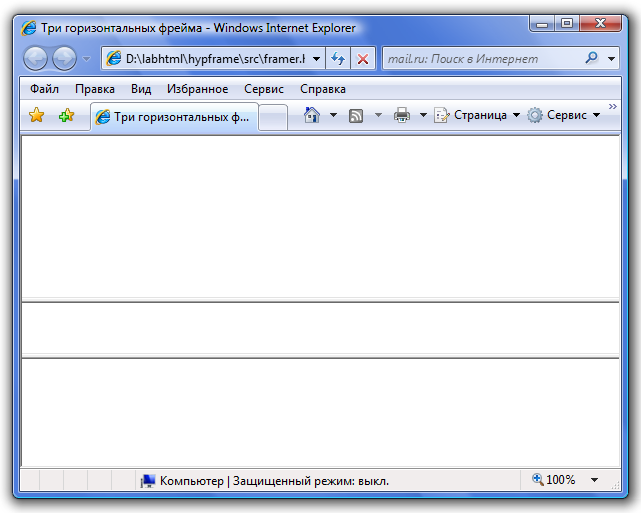Start search with the magnifier icon

click(592, 58)
